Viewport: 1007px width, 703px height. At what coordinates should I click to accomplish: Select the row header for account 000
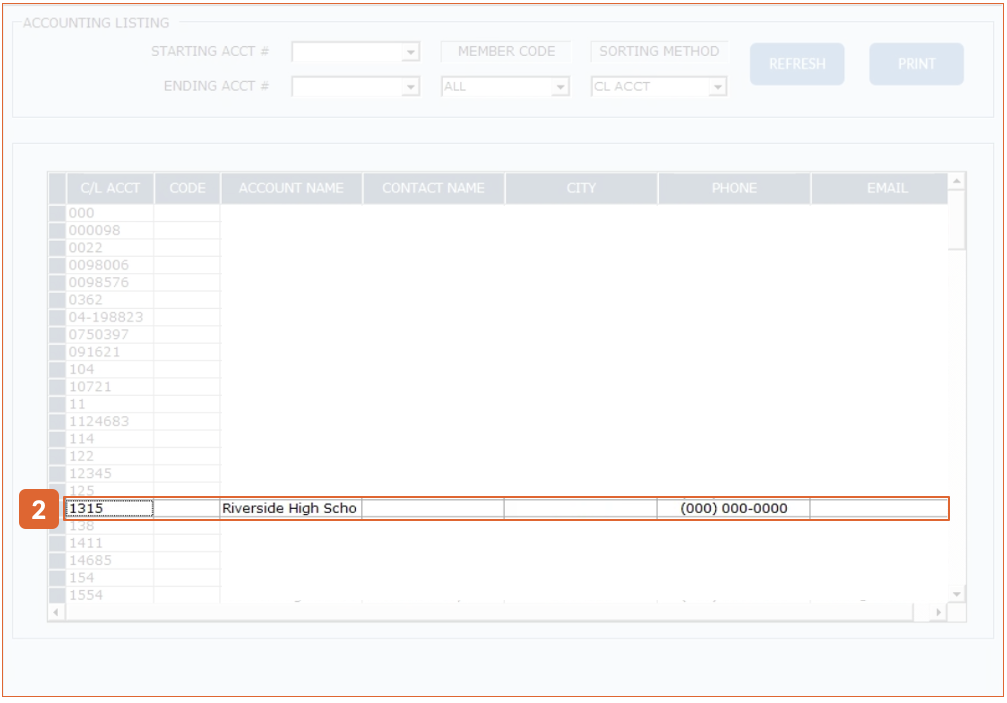click(x=57, y=213)
